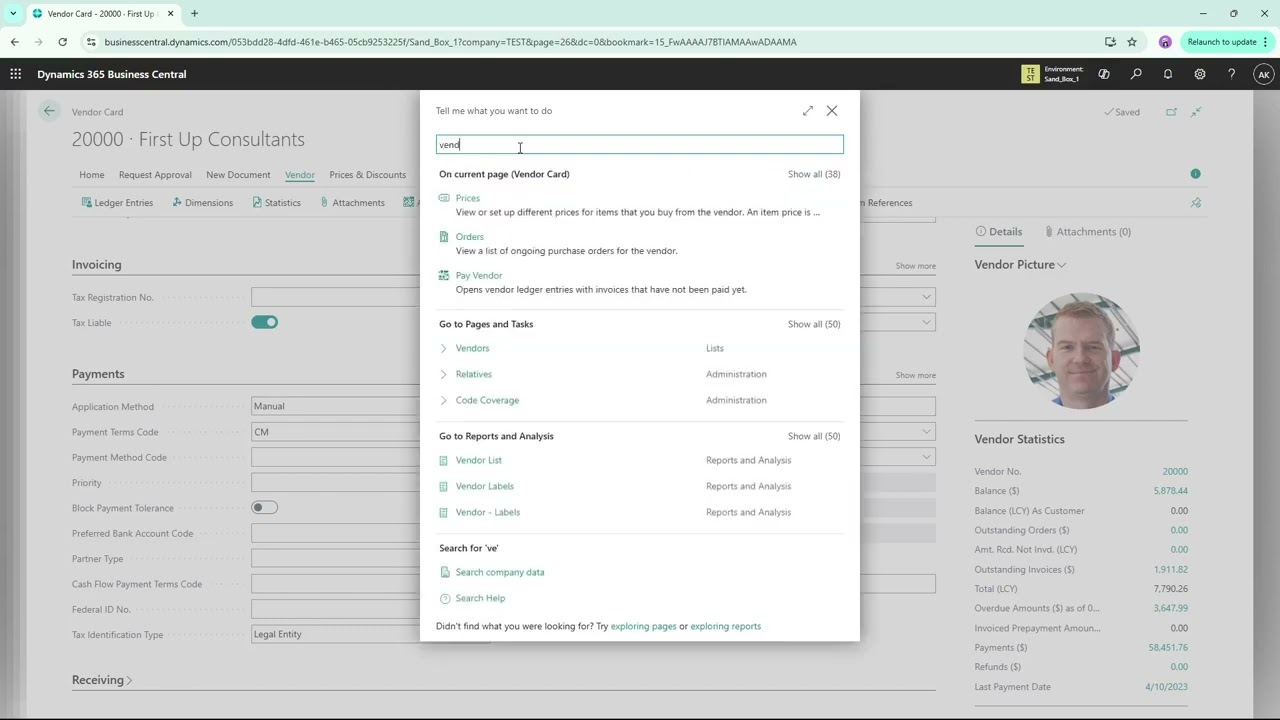
Task: Open the Request Approval menu
Action: click(x=155, y=175)
